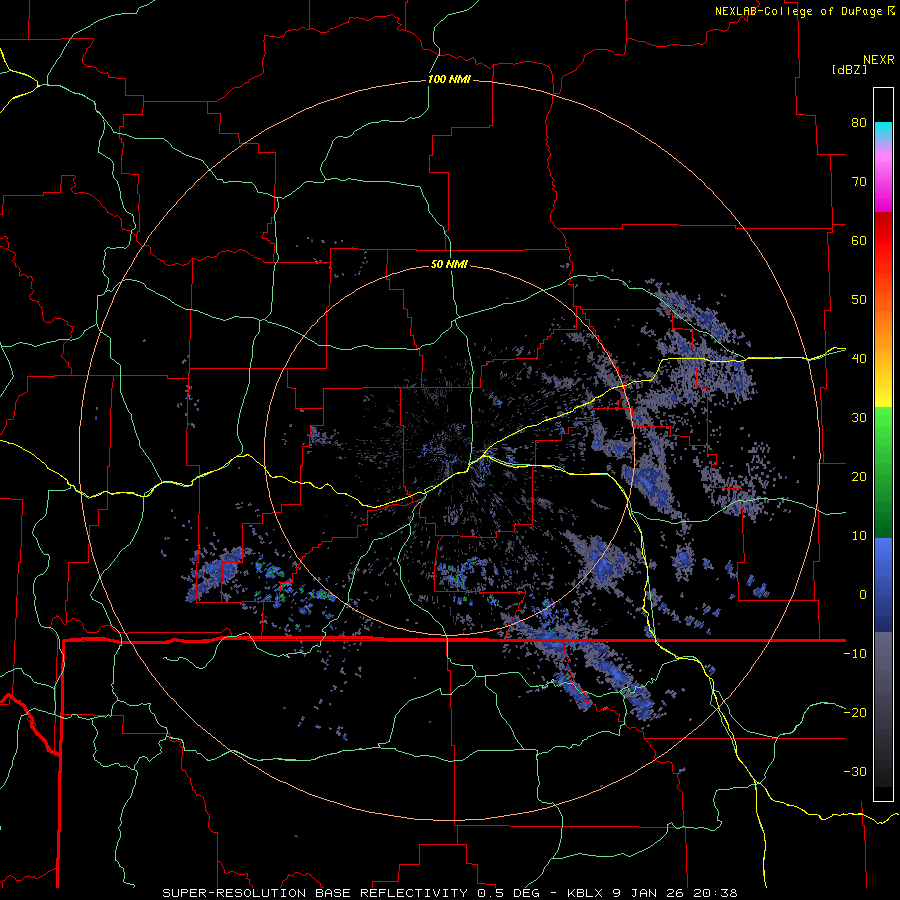Screen dimensions: 900x900
Task: Click the 'KBLX' radar site identifier
Action: pyautogui.click(x=585, y=893)
